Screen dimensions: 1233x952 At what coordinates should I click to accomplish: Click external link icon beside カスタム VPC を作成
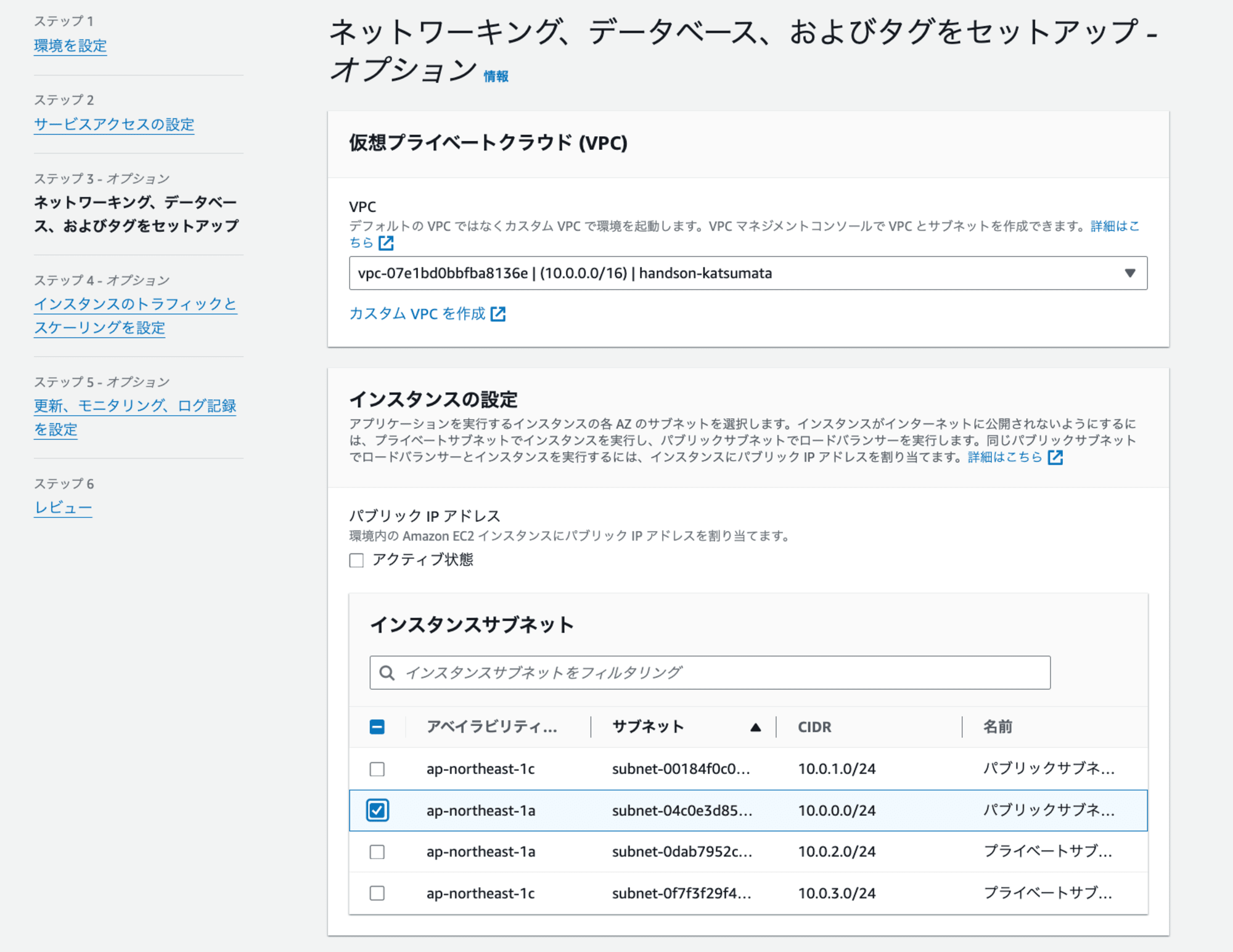[x=498, y=314]
